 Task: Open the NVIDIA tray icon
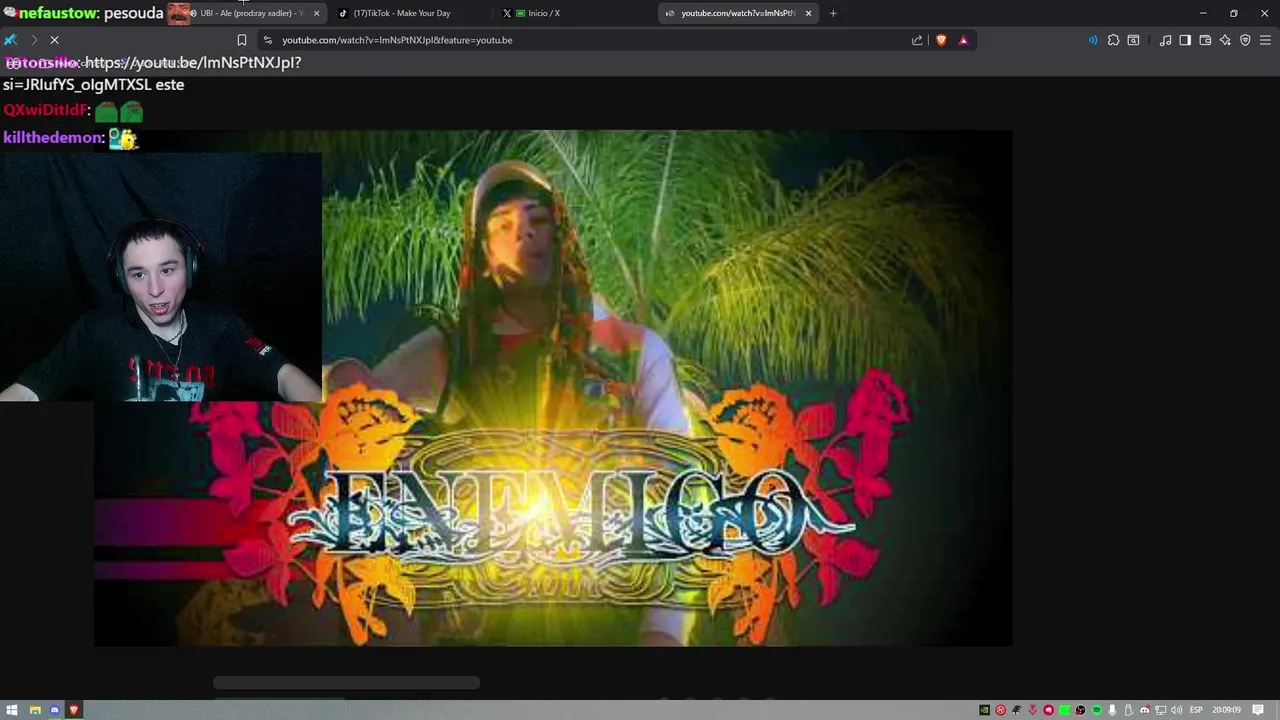coord(985,710)
